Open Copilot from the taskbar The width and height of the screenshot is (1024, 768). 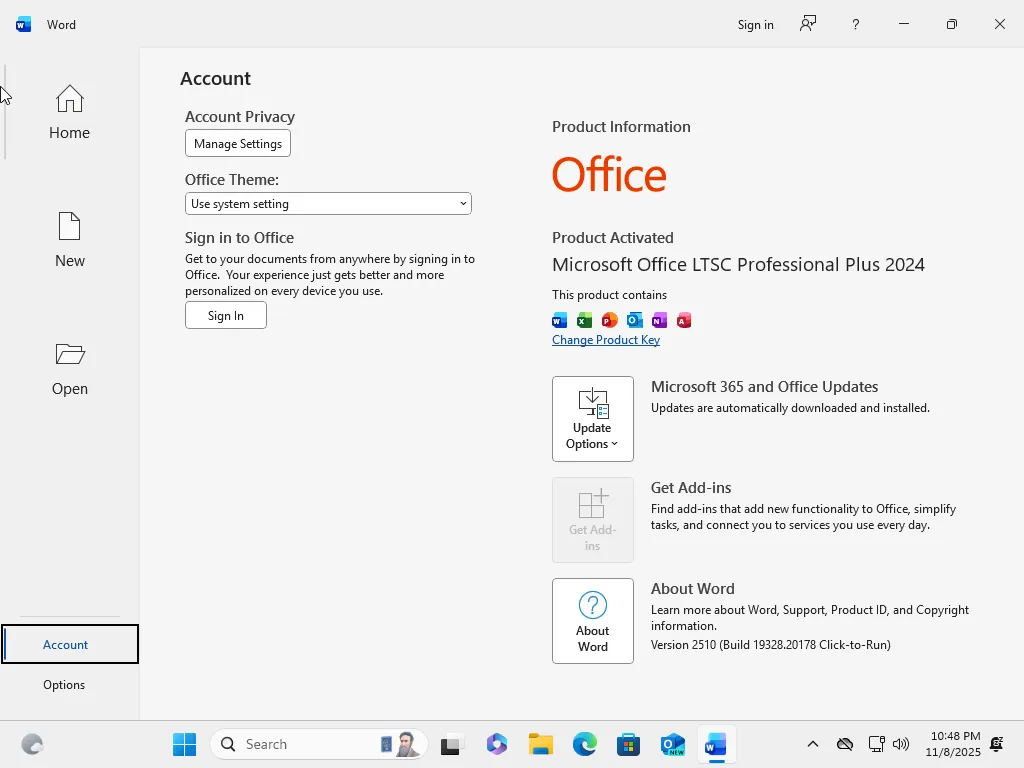497,744
